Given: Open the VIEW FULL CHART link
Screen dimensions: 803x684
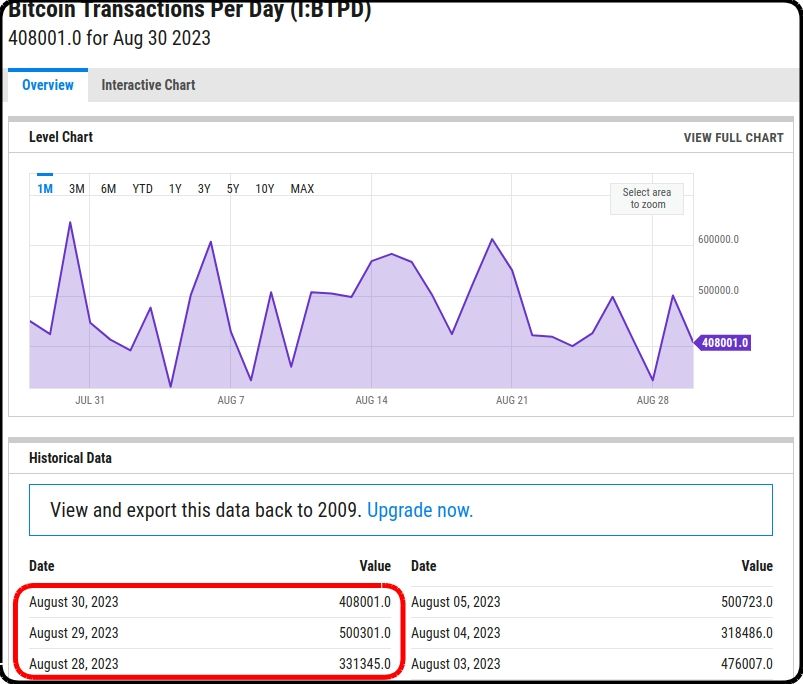Looking at the screenshot, I should tap(733, 138).
